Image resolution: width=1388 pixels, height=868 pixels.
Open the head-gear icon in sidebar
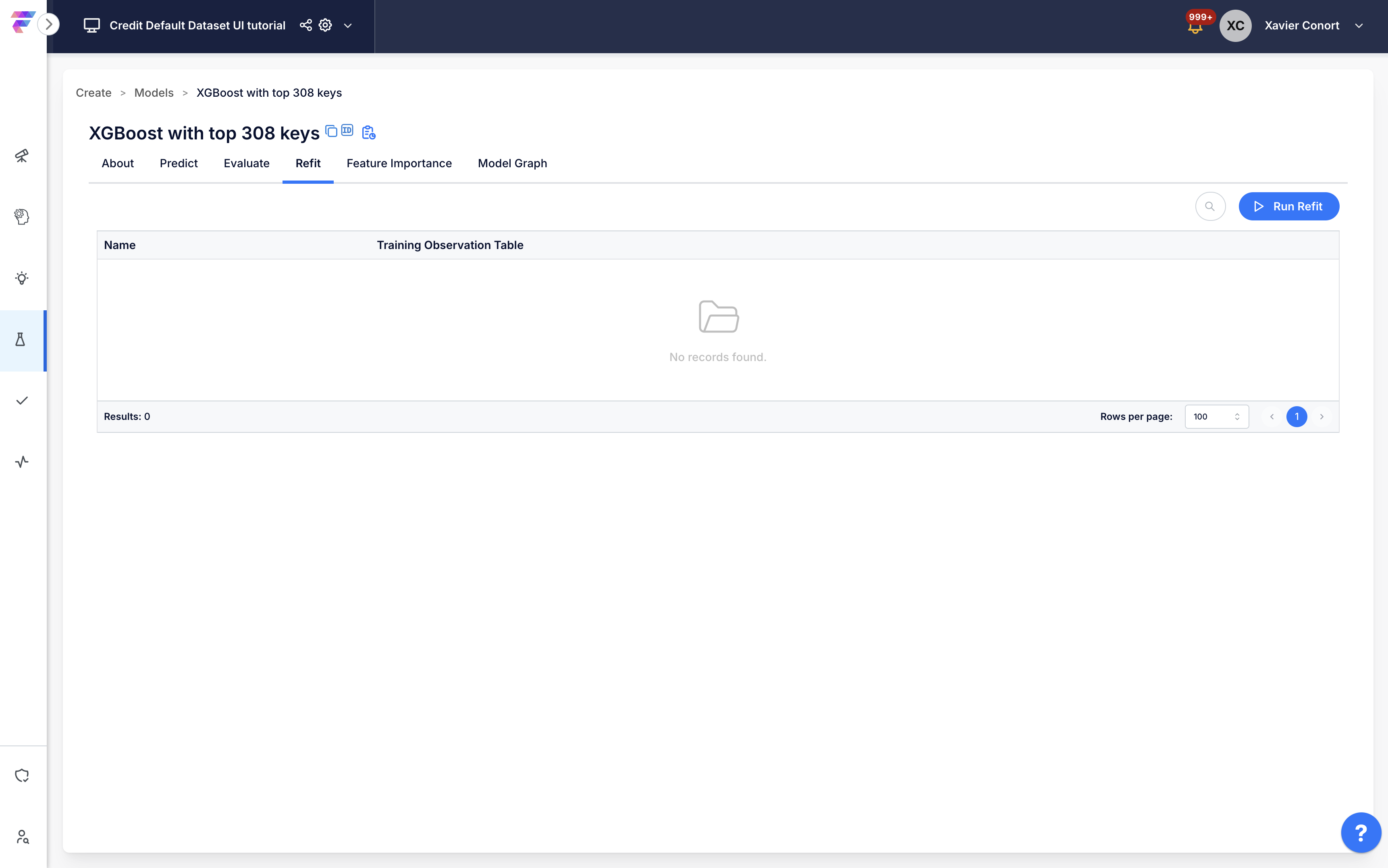[x=22, y=216]
